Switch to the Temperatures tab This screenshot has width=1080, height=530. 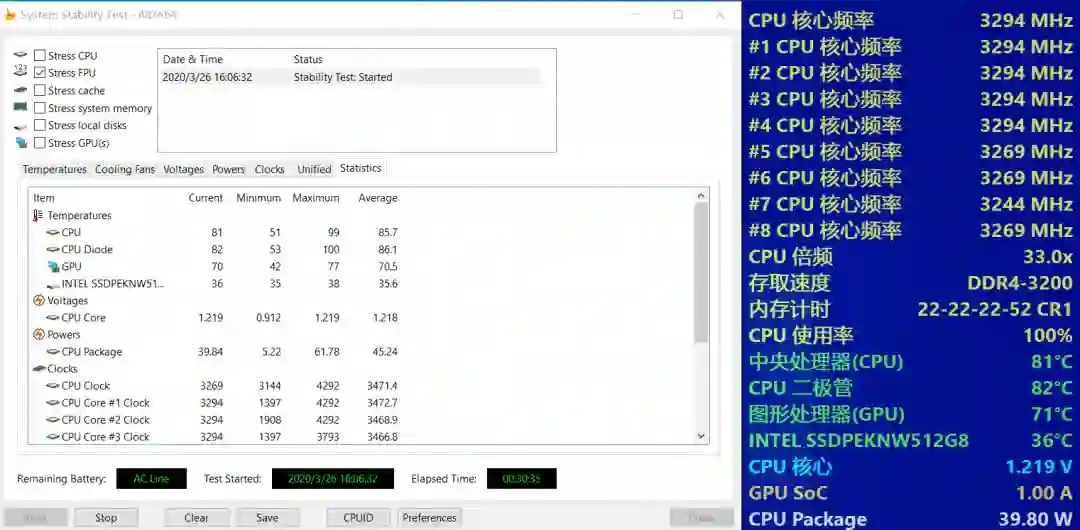point(54,170)
